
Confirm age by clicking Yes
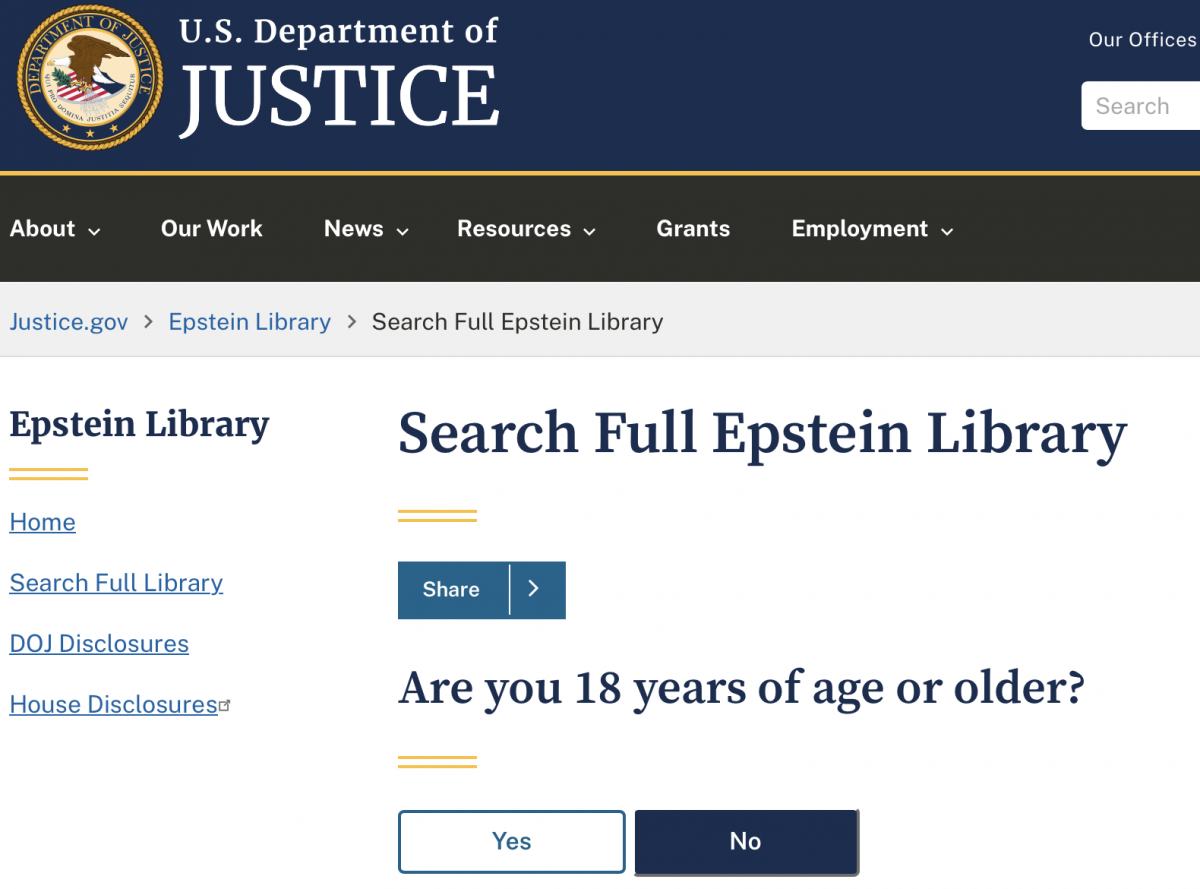click(511, 842)
